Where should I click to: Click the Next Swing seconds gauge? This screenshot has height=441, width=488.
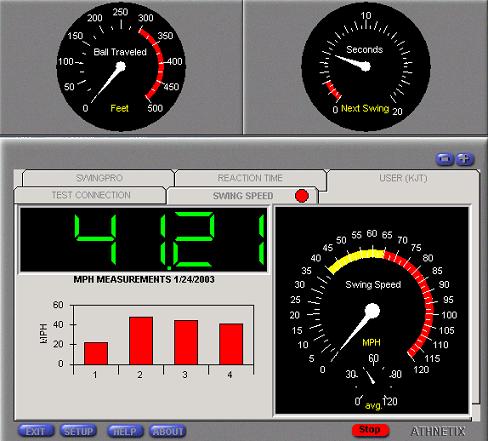coord(366,66)
